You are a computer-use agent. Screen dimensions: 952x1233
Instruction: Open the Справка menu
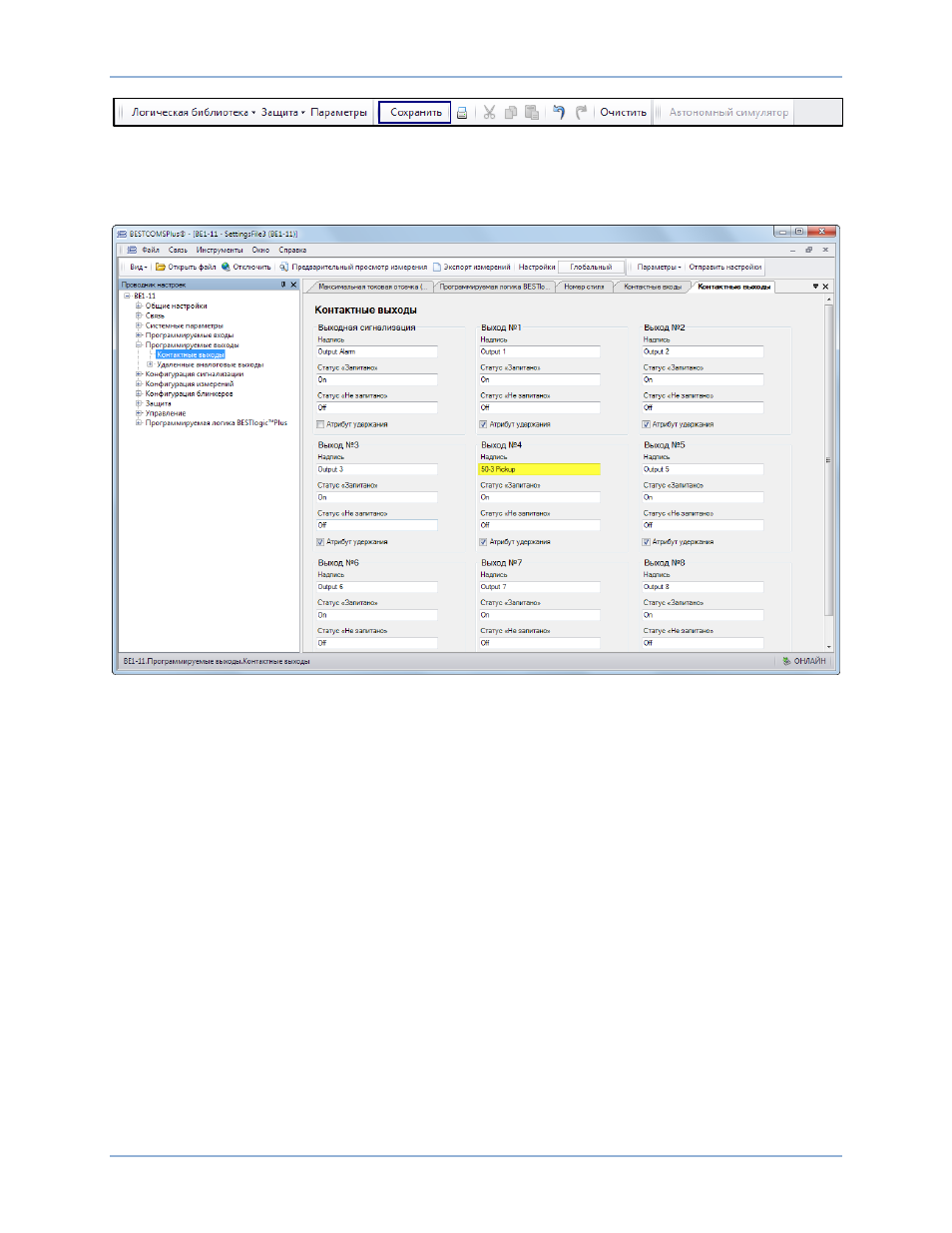point(292,251)
